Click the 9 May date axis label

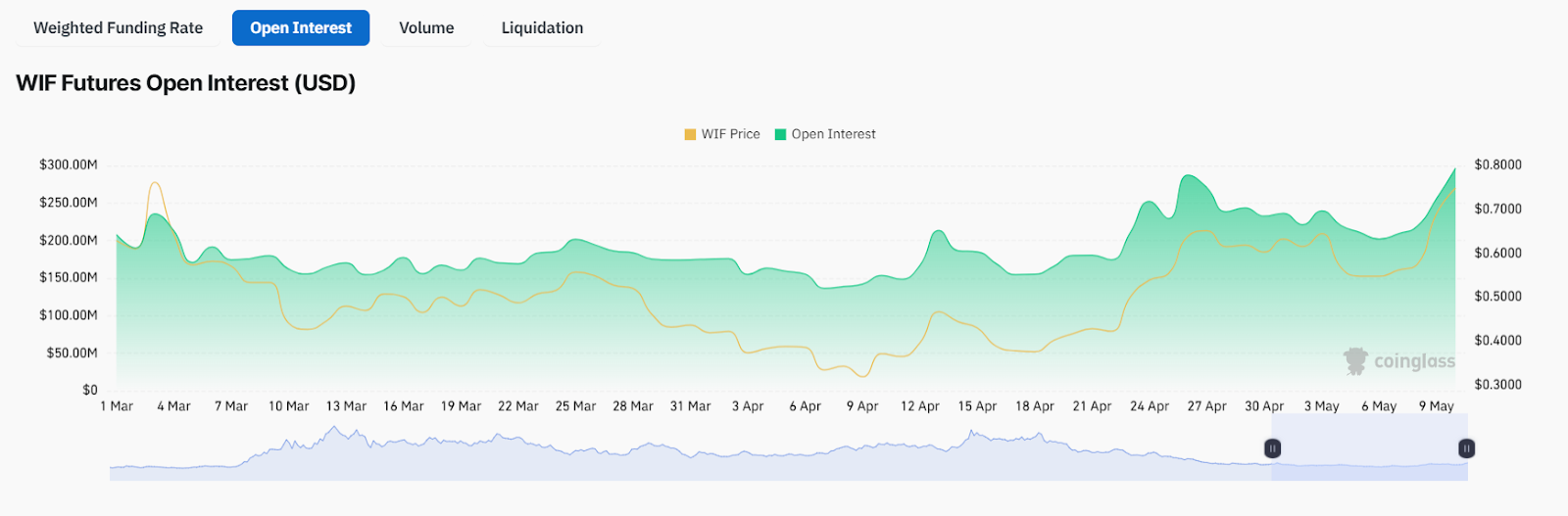(x=1436, y=406)
